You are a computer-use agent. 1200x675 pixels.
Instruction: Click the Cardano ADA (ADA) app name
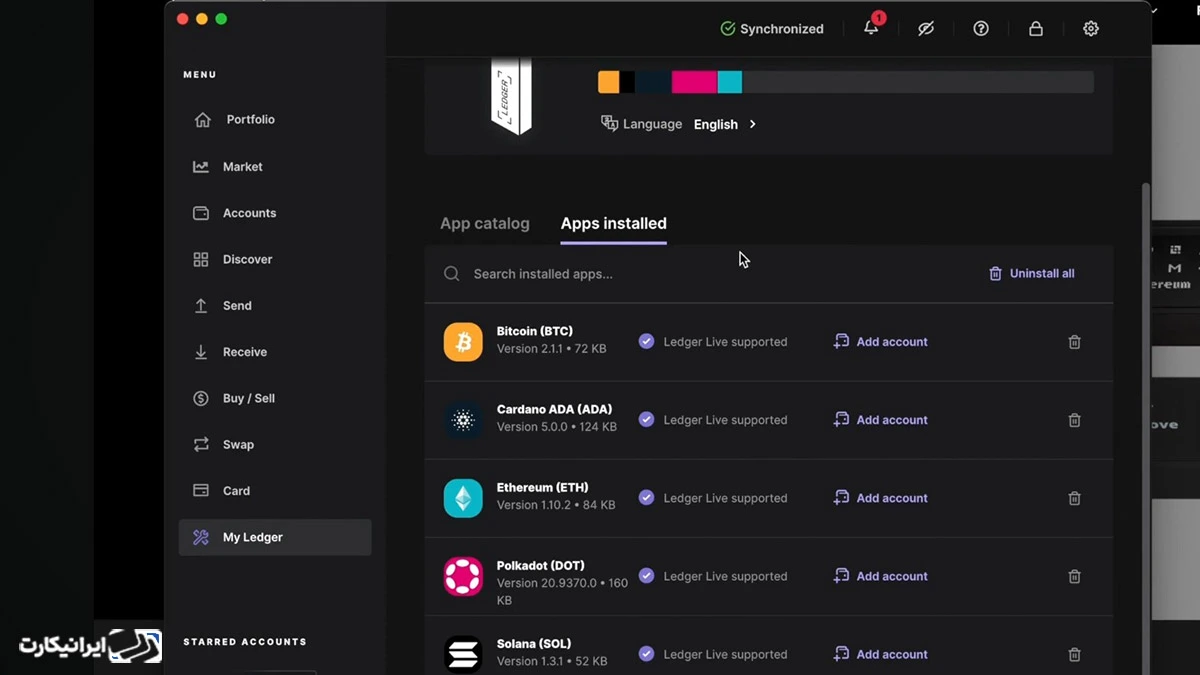pyautogui.click(x=555, y=409)
